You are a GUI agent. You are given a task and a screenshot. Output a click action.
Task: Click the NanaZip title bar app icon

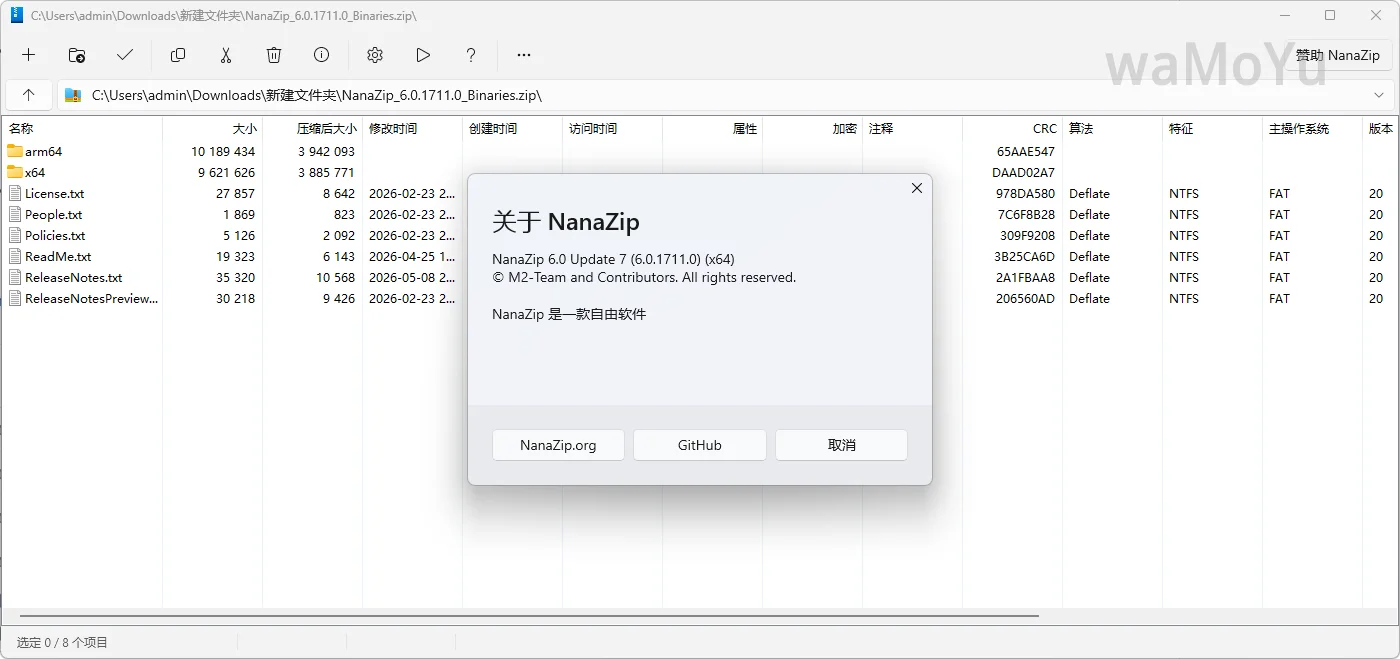click(16, 15)
